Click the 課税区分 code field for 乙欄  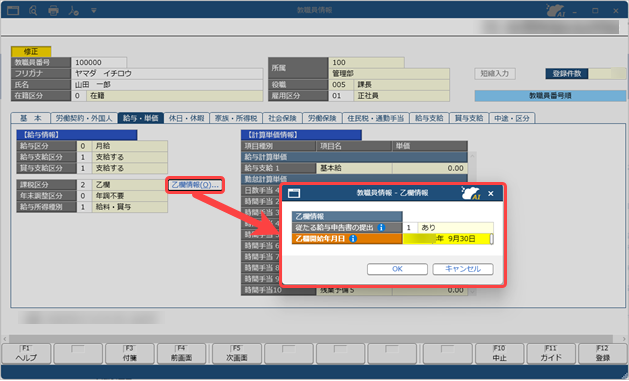[84, 185]
